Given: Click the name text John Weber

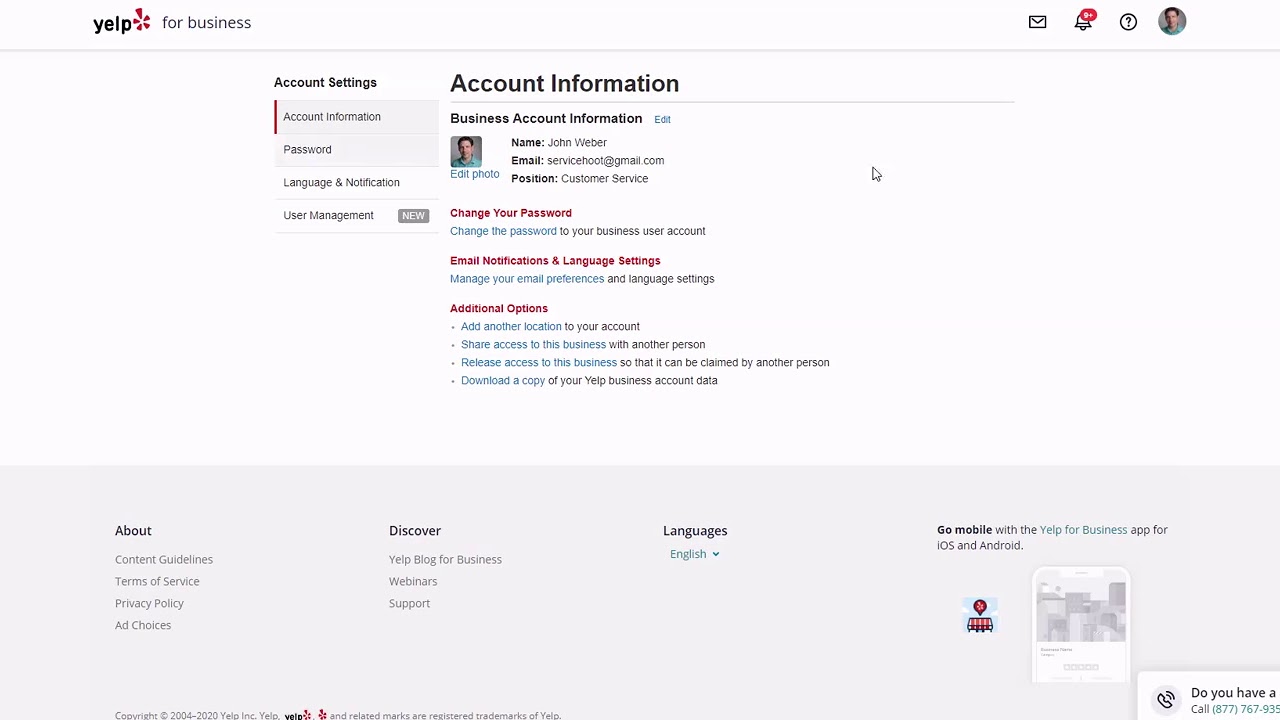Looking at the screenshot, I should pyautogui.click(x=577, y=143).
